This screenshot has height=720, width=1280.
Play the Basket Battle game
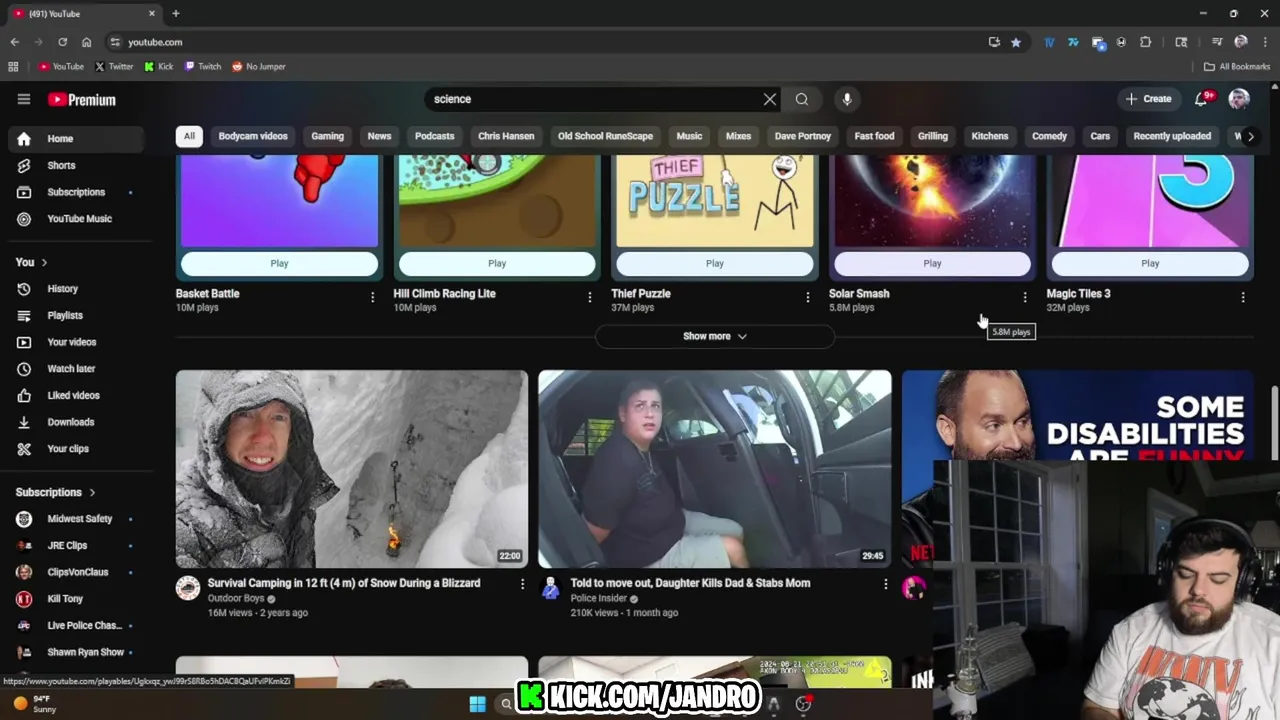pos(279,263)
